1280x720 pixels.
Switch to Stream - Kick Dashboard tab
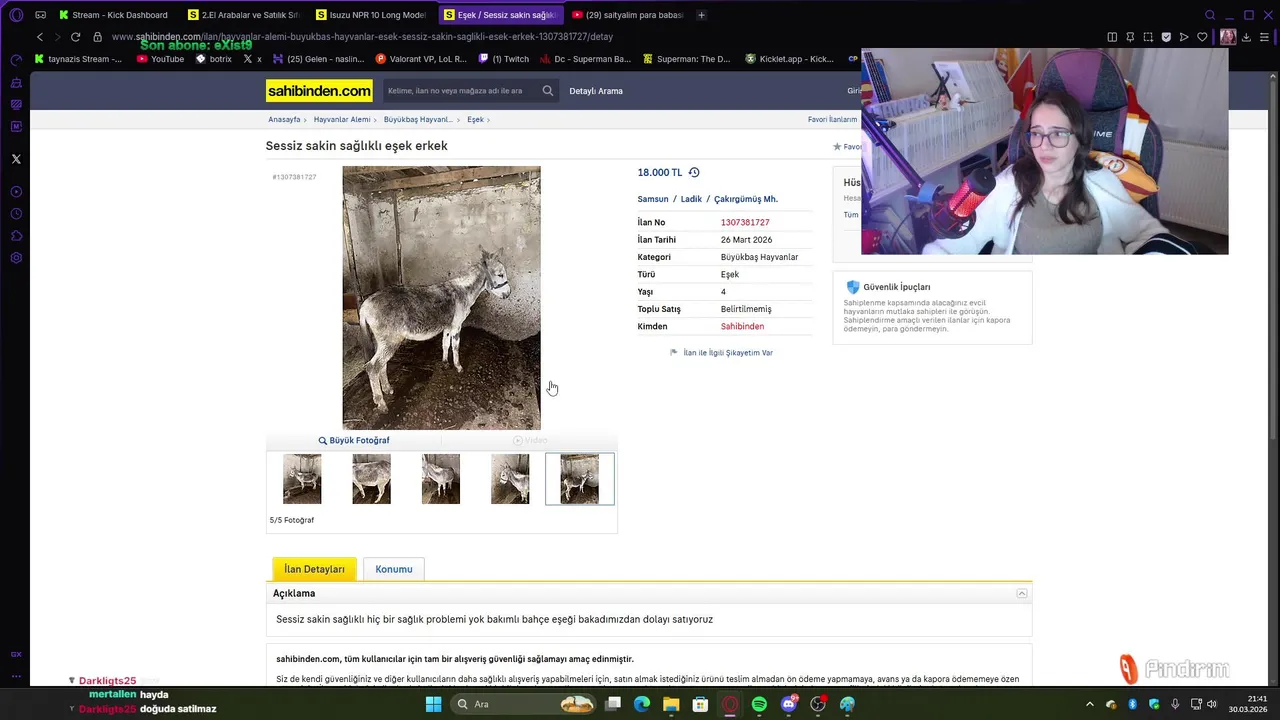pyautogui.click(x=114, y=15)
